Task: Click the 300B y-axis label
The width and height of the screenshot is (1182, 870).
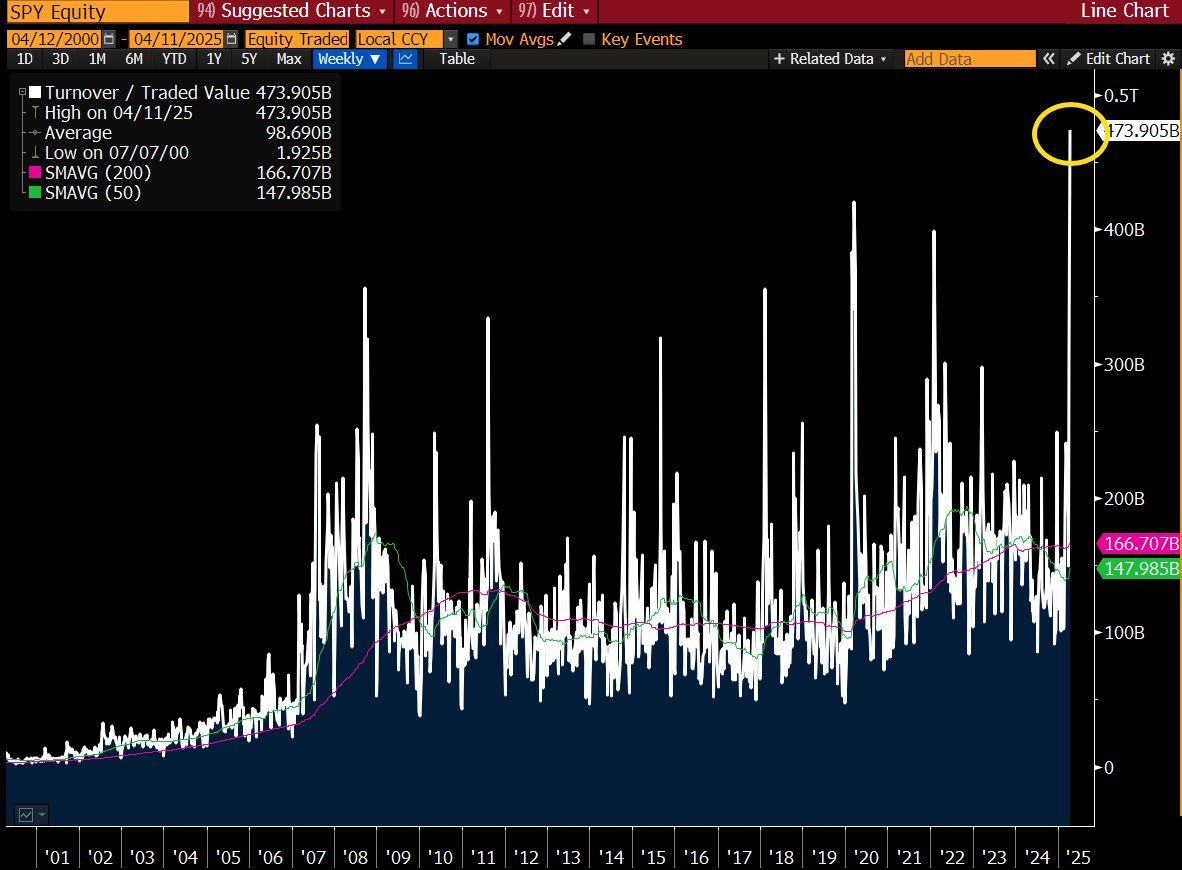Action: (x=1124, y=365)
